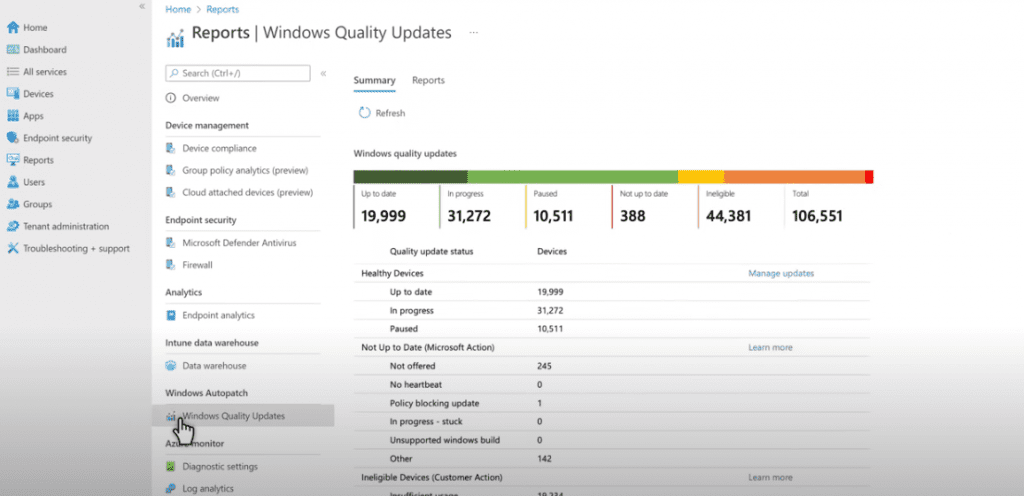Viewport: 1024px width, 496px height.
Task: Click the Refresh icon above the chart
Action: (x=364, y=113)
